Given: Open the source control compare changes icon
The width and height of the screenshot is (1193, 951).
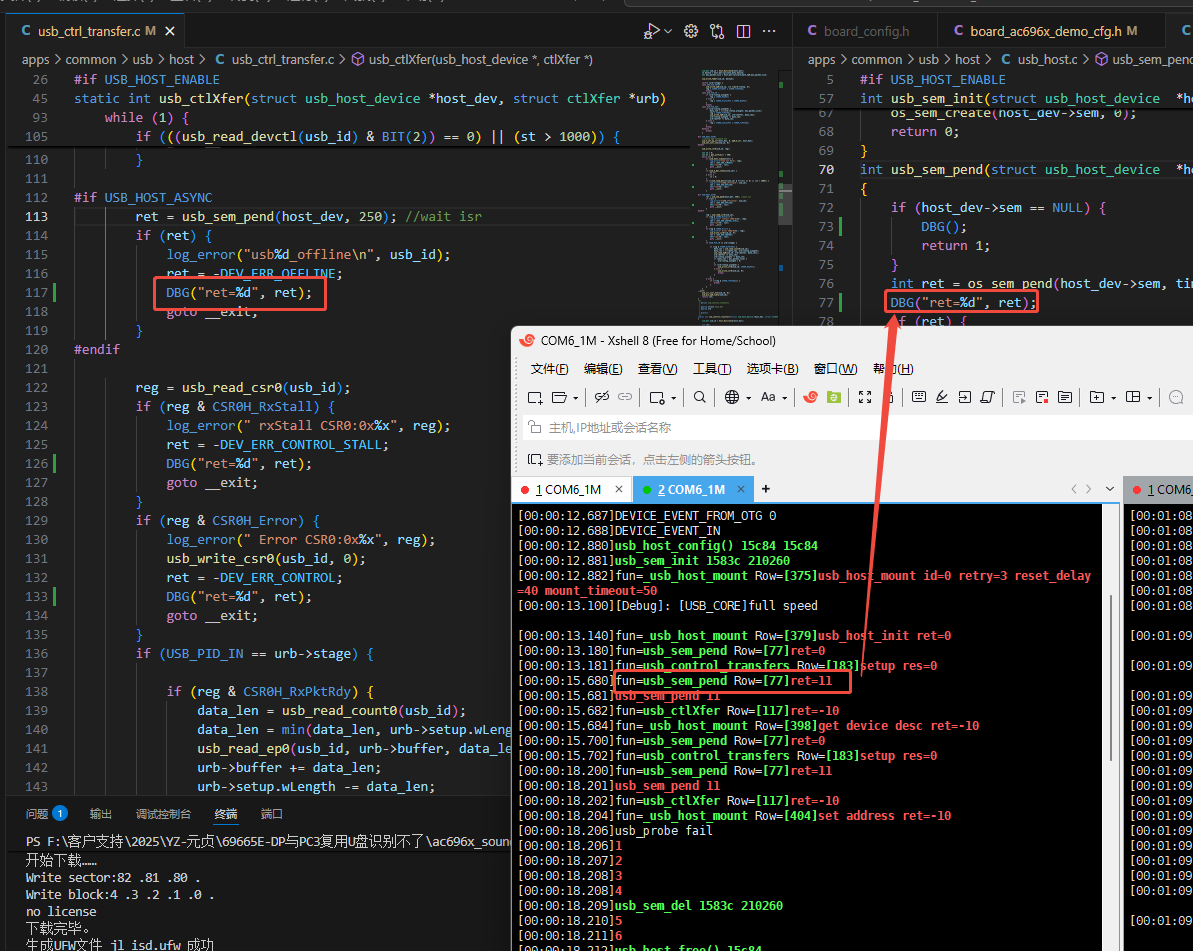Looking at the screenshot, I should pyautogui.click(x=717, y=31).
